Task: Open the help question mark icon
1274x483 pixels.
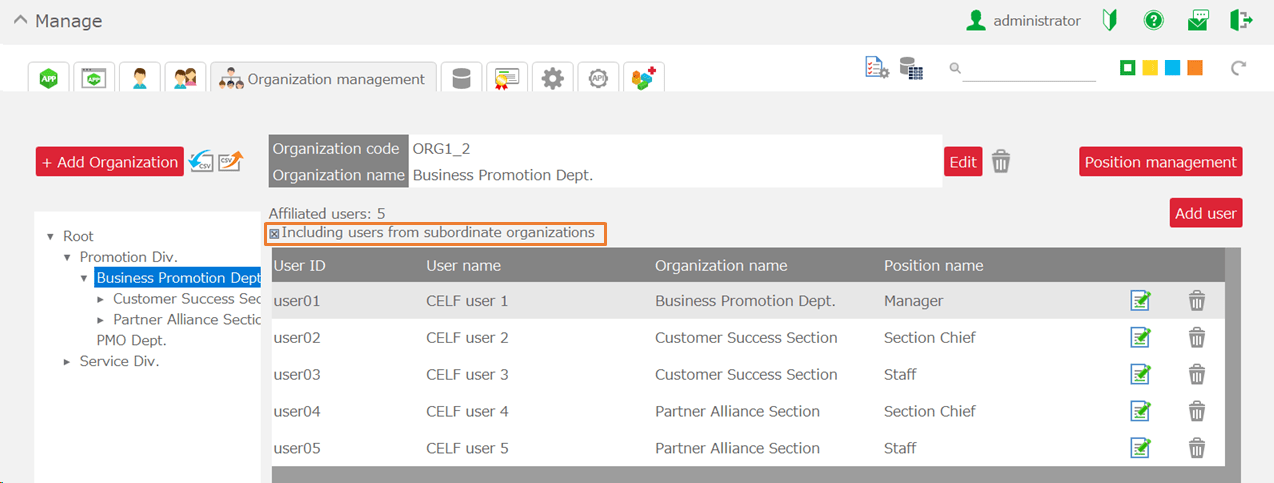Action: tap(1154, 20)
